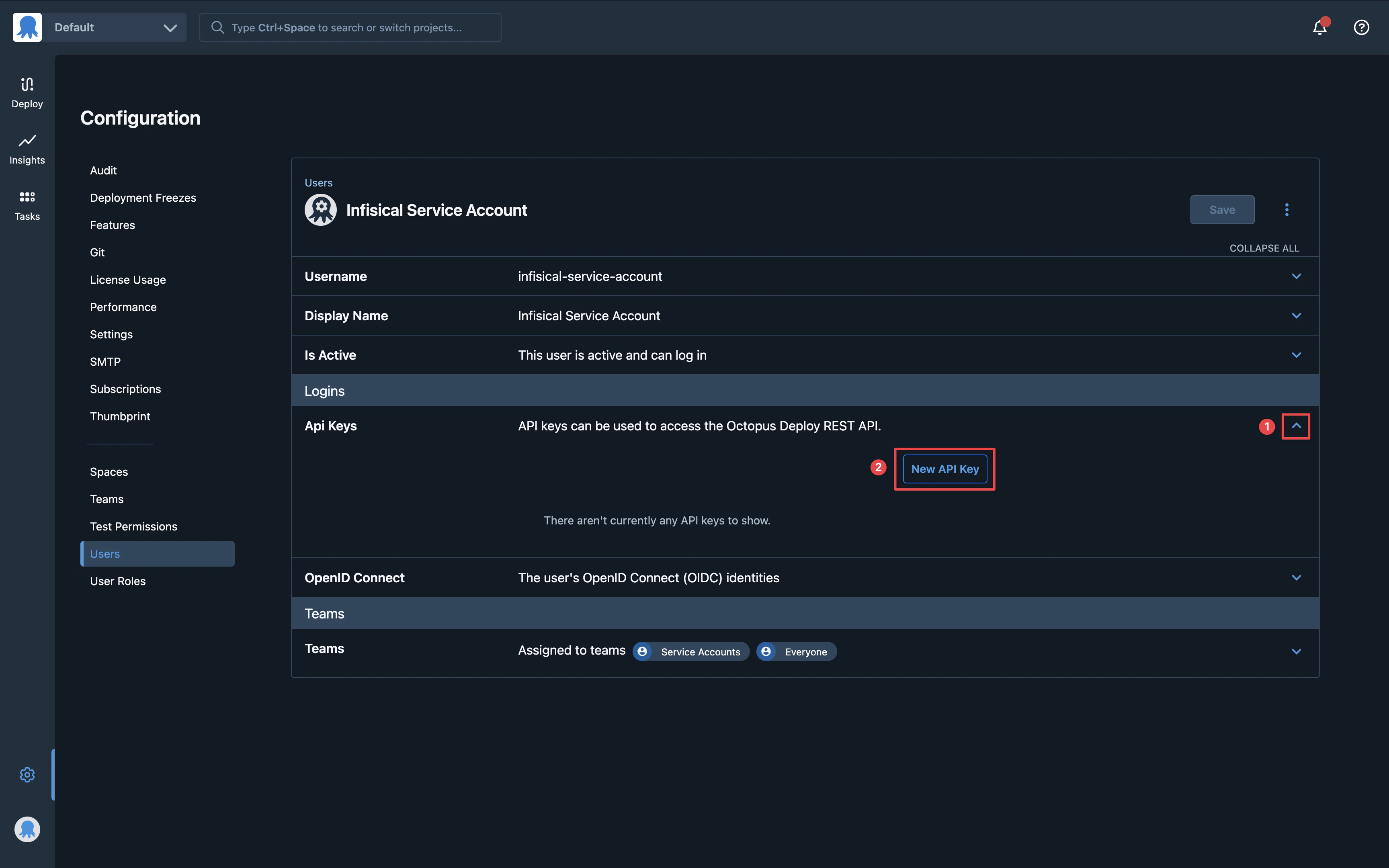This screenshot has width=1389, height=868.
Task: Open Thumbprint page
Action: point(120,416)
